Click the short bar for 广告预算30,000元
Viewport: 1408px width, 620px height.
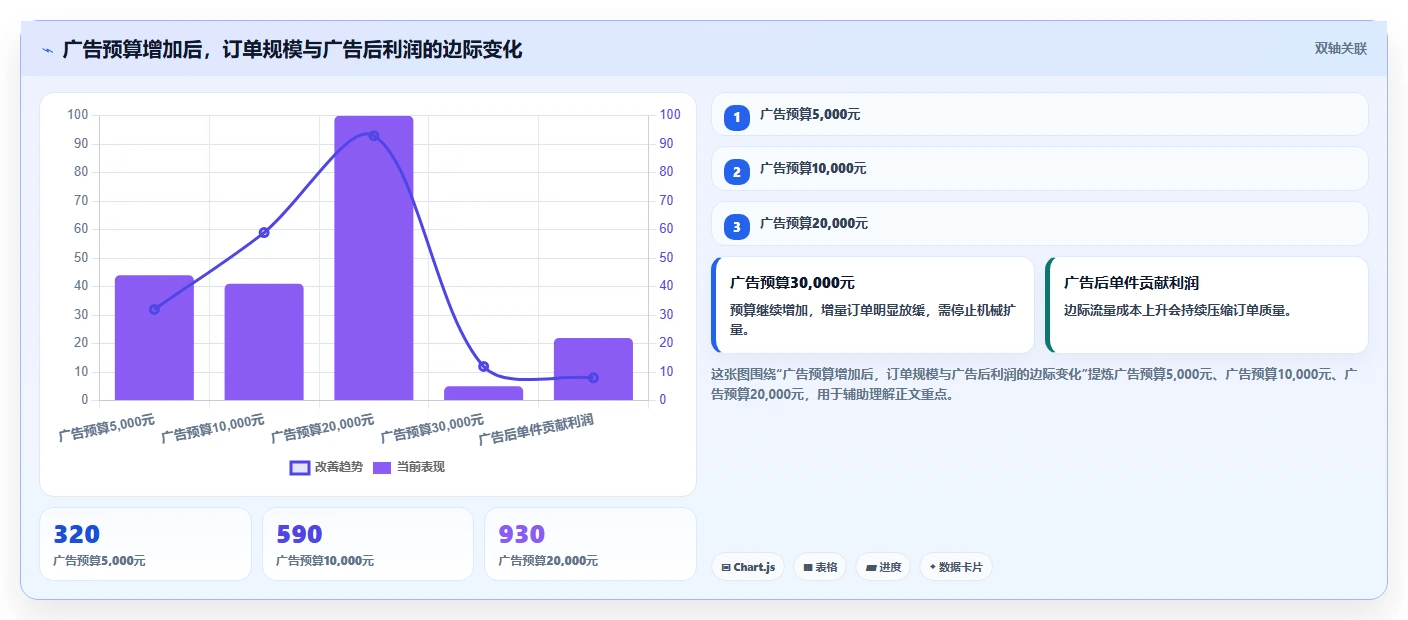tap(483, 393)
